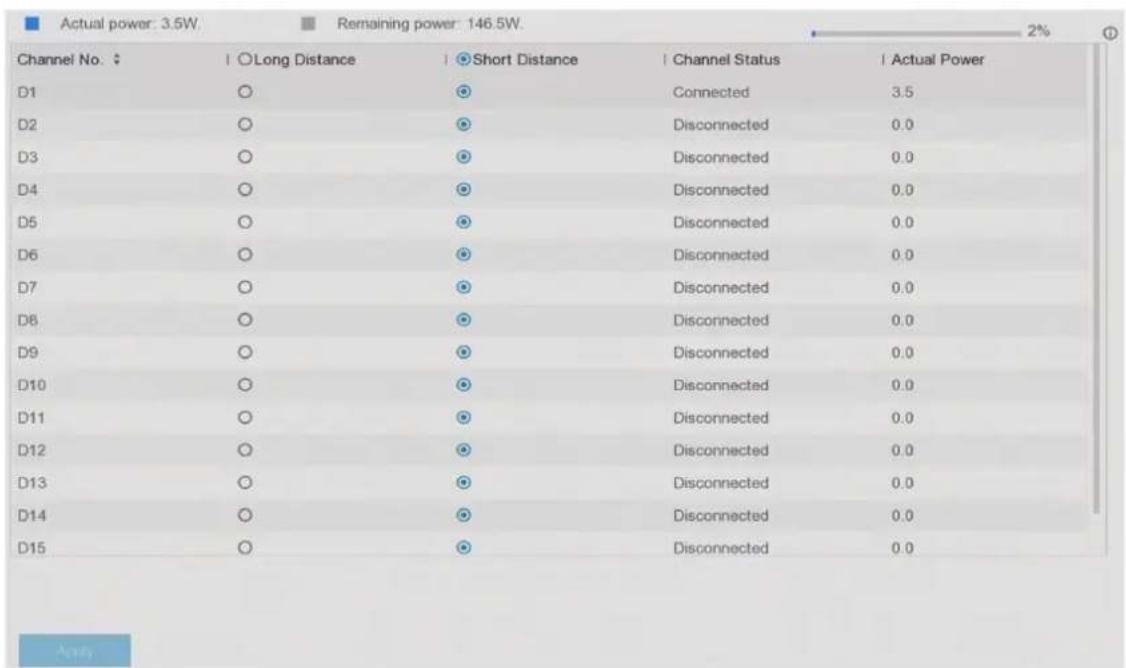Select the D7 channel label
The height and width of the screenshot is (668, 1126).
point(27,287)
